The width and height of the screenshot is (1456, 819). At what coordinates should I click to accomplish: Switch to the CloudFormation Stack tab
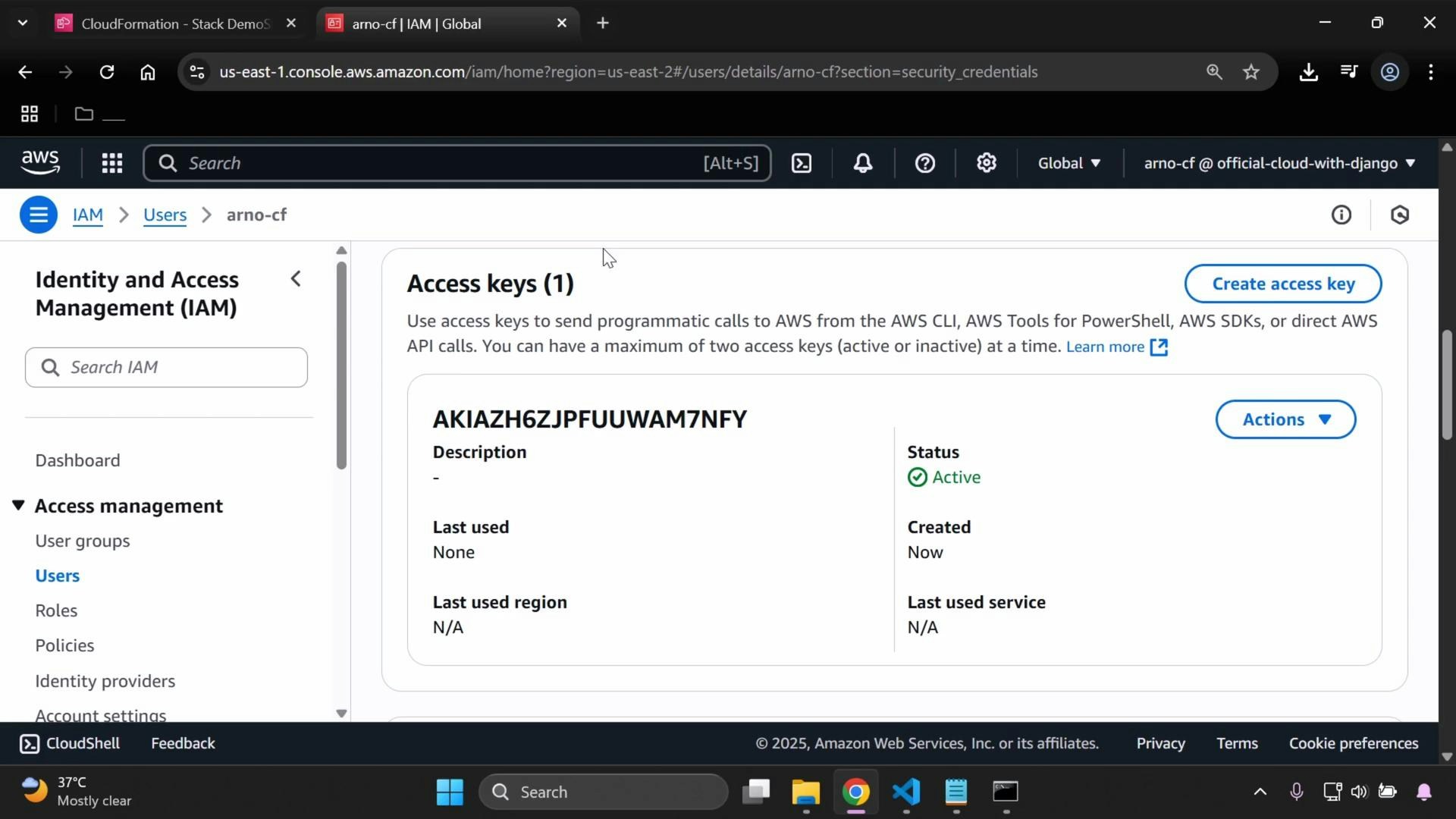(x=167, y=23)
